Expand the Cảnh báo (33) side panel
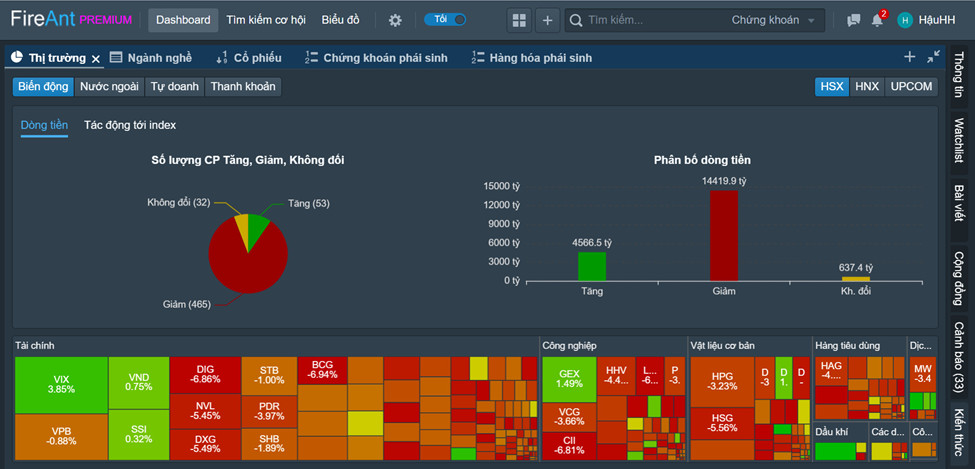This screenshot has height=469, width=975. point(959,355)
